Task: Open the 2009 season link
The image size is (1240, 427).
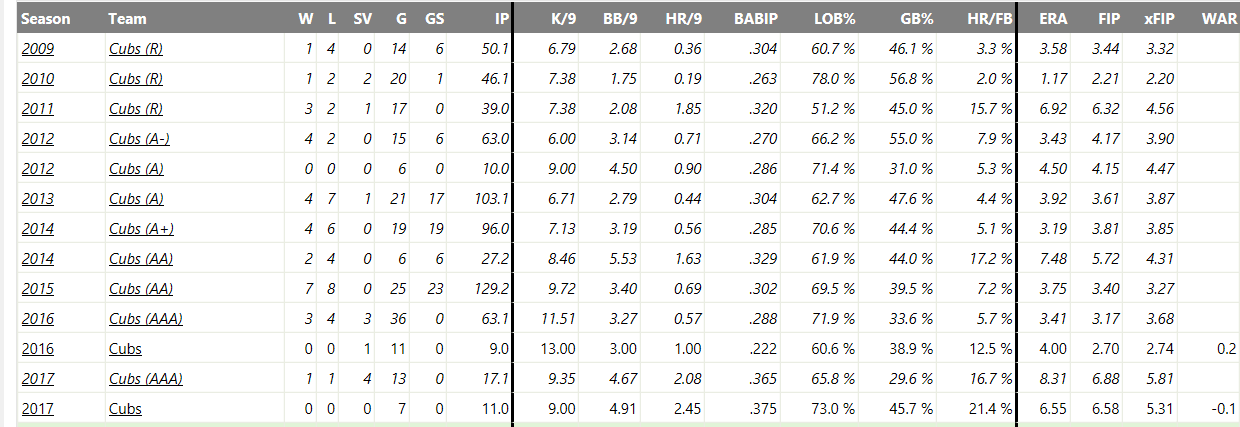Action: [x=38, y=49]
